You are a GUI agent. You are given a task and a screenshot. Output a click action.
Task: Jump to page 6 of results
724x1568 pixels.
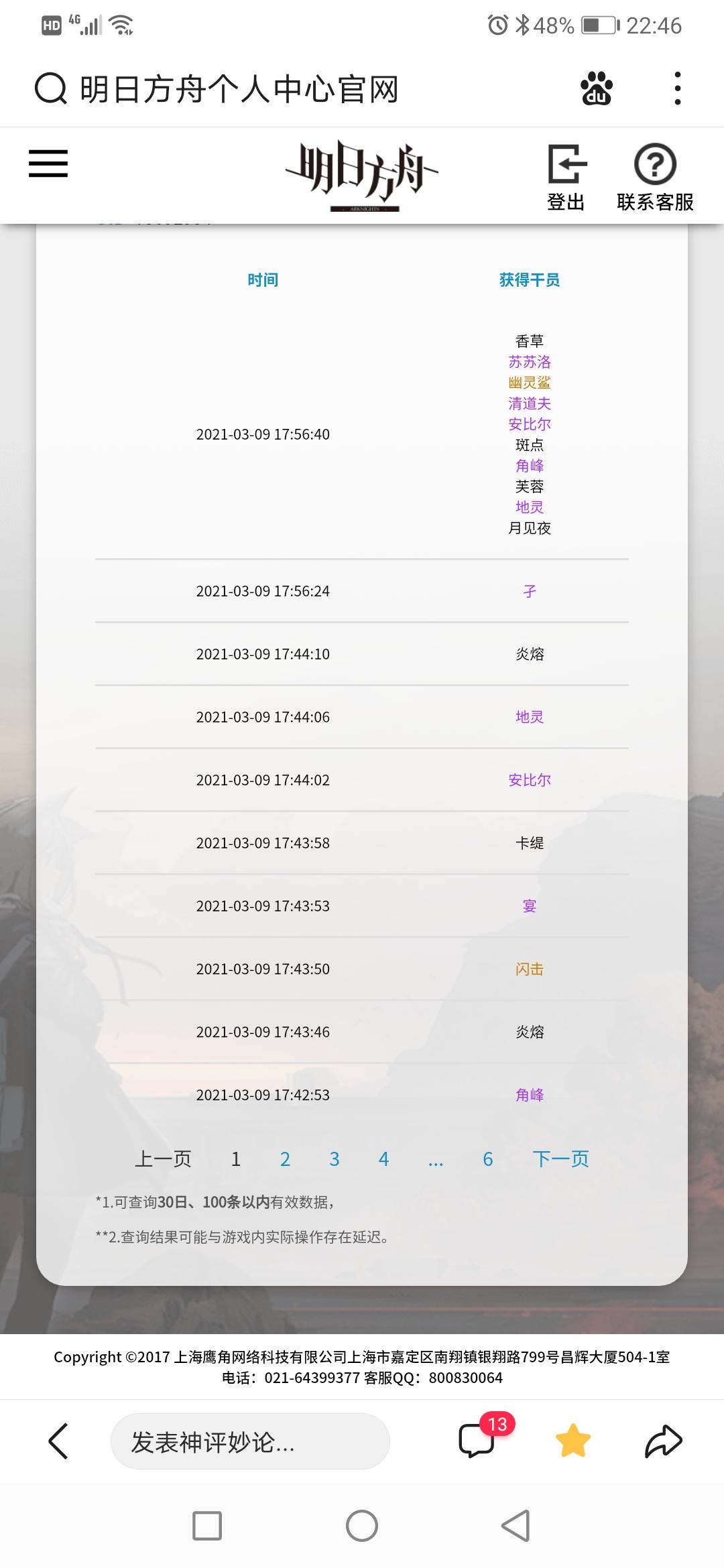(488, 1159)
